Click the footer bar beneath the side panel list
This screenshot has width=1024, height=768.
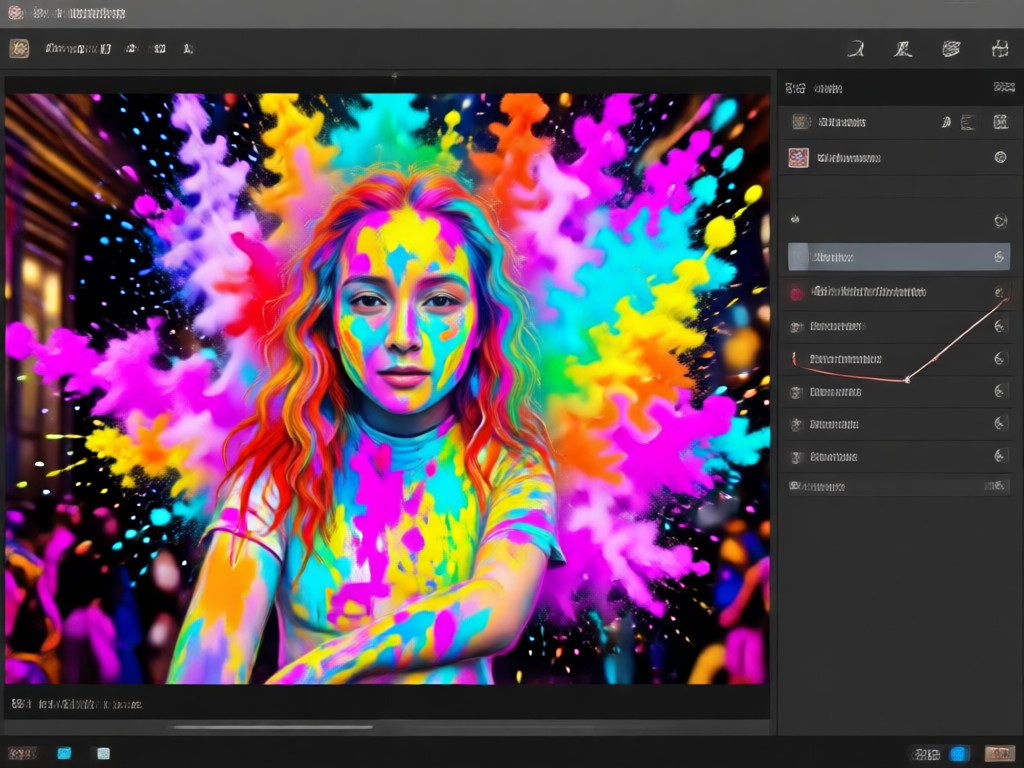[x=899, y=487]
